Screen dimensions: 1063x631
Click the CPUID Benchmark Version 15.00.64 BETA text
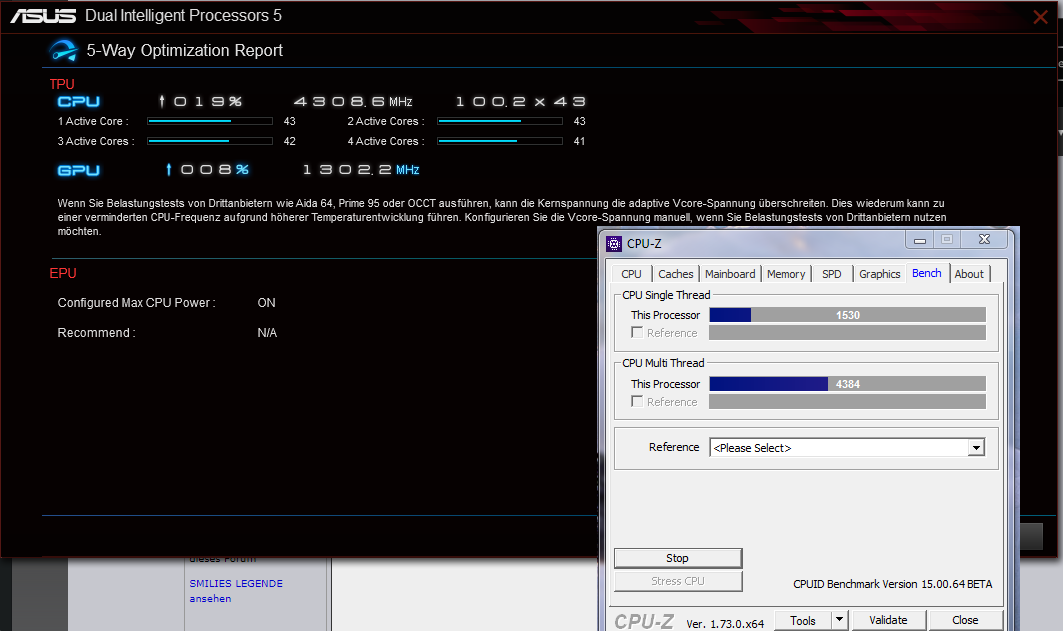pos(892,584)
